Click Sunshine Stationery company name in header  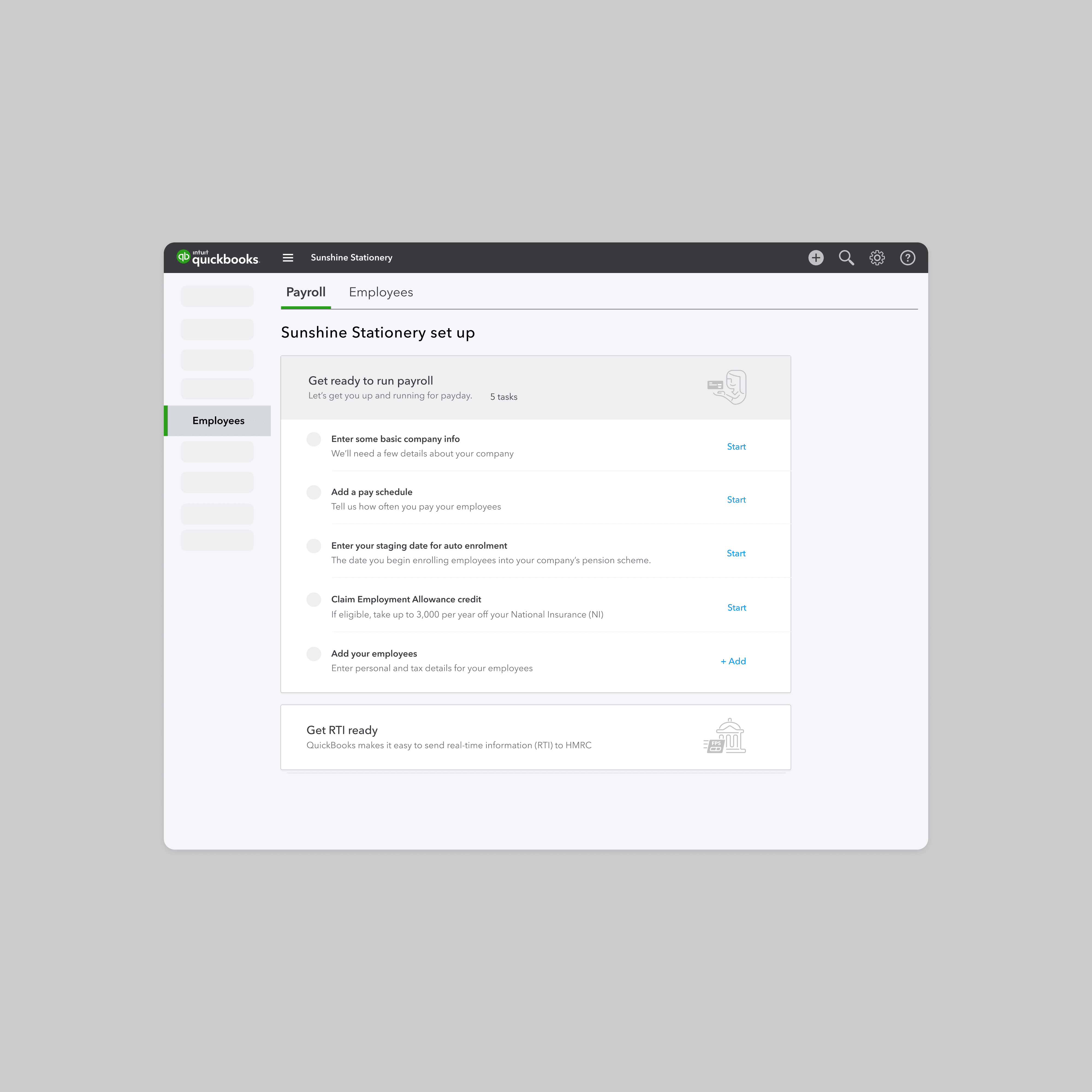tap(351, 258)
